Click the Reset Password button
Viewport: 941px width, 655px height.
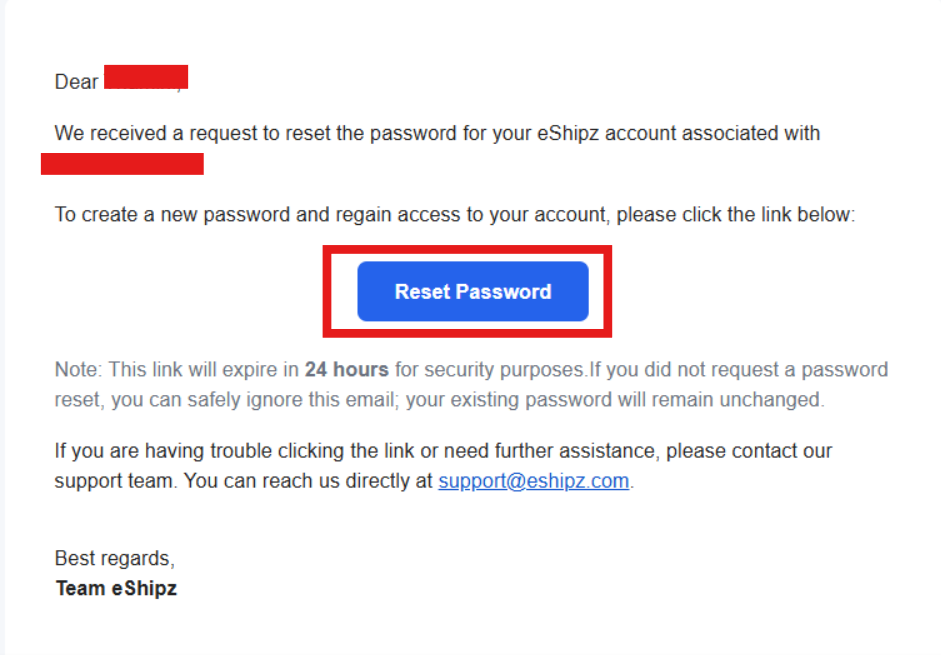472,292
